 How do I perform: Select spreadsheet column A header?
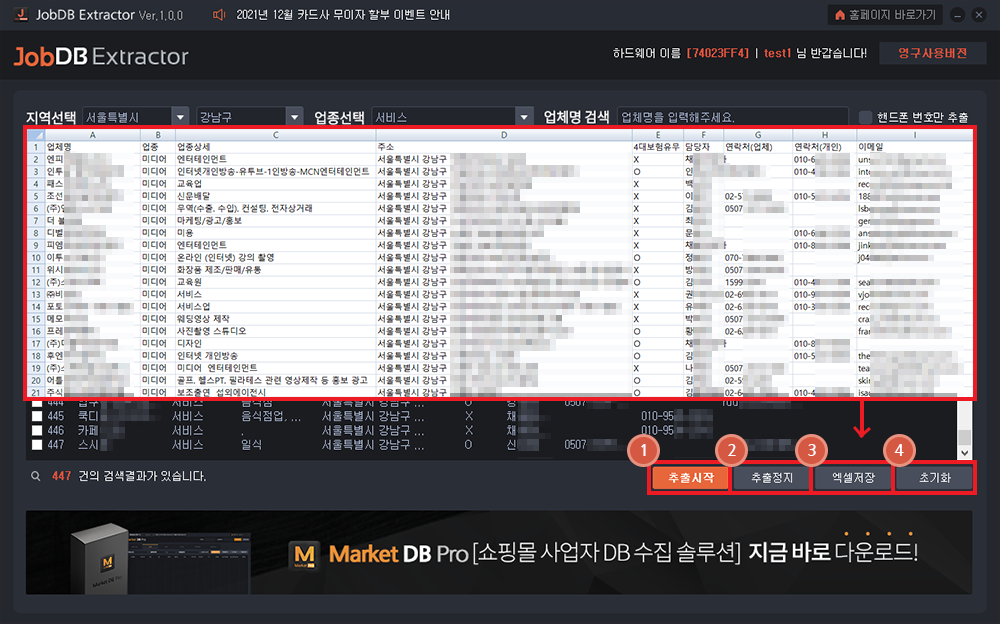(x=92, y=135)
